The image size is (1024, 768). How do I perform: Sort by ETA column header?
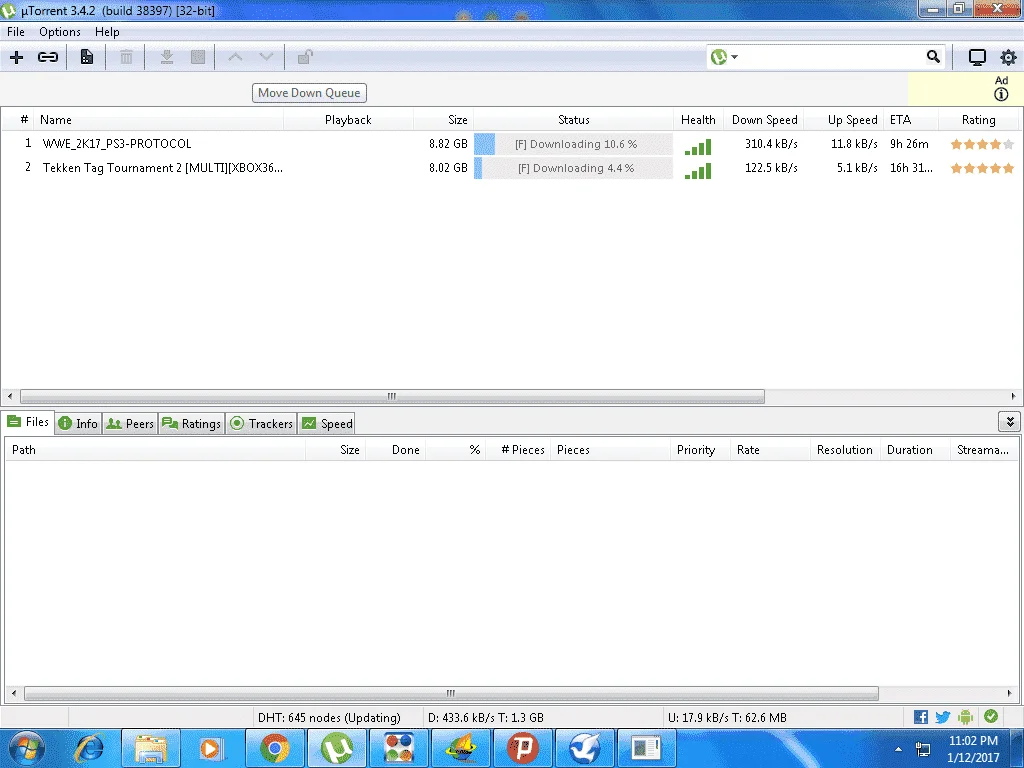[910, 120]
